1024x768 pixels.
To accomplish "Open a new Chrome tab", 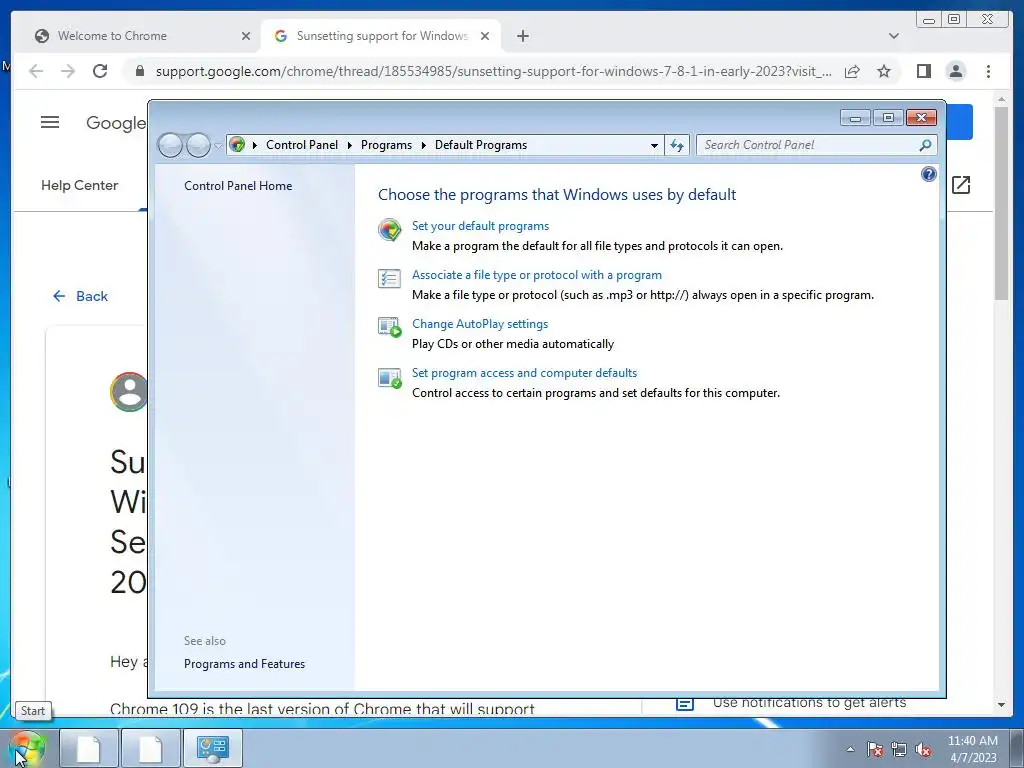I will point(522,36).
